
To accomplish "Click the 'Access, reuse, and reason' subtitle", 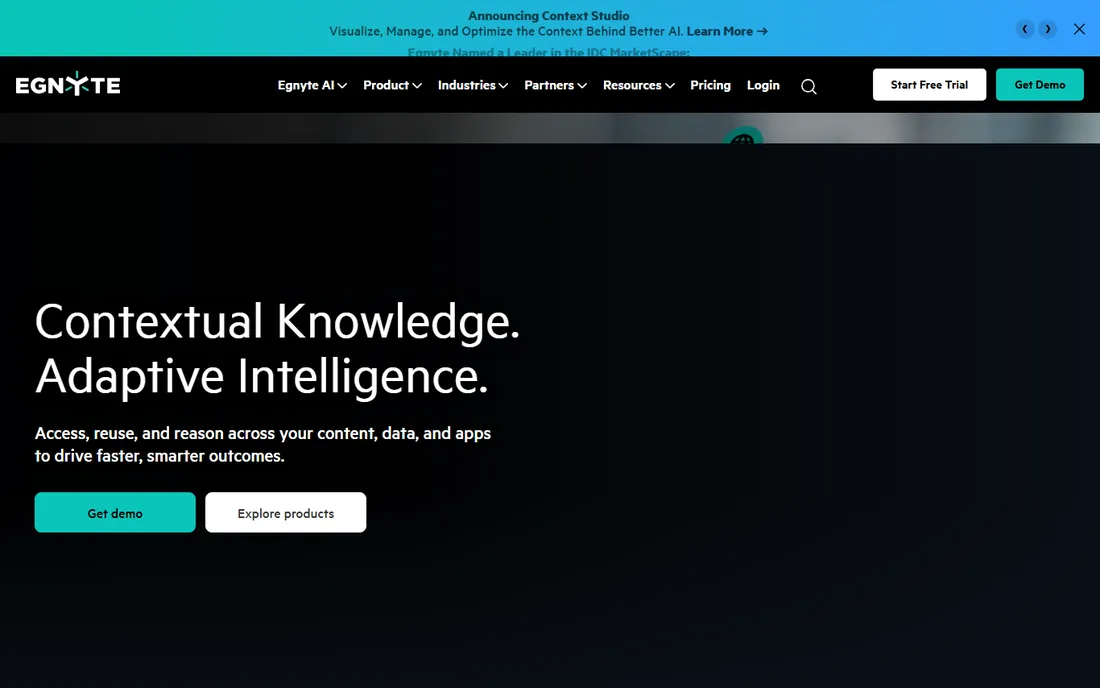I will click(x=263, y=445).
